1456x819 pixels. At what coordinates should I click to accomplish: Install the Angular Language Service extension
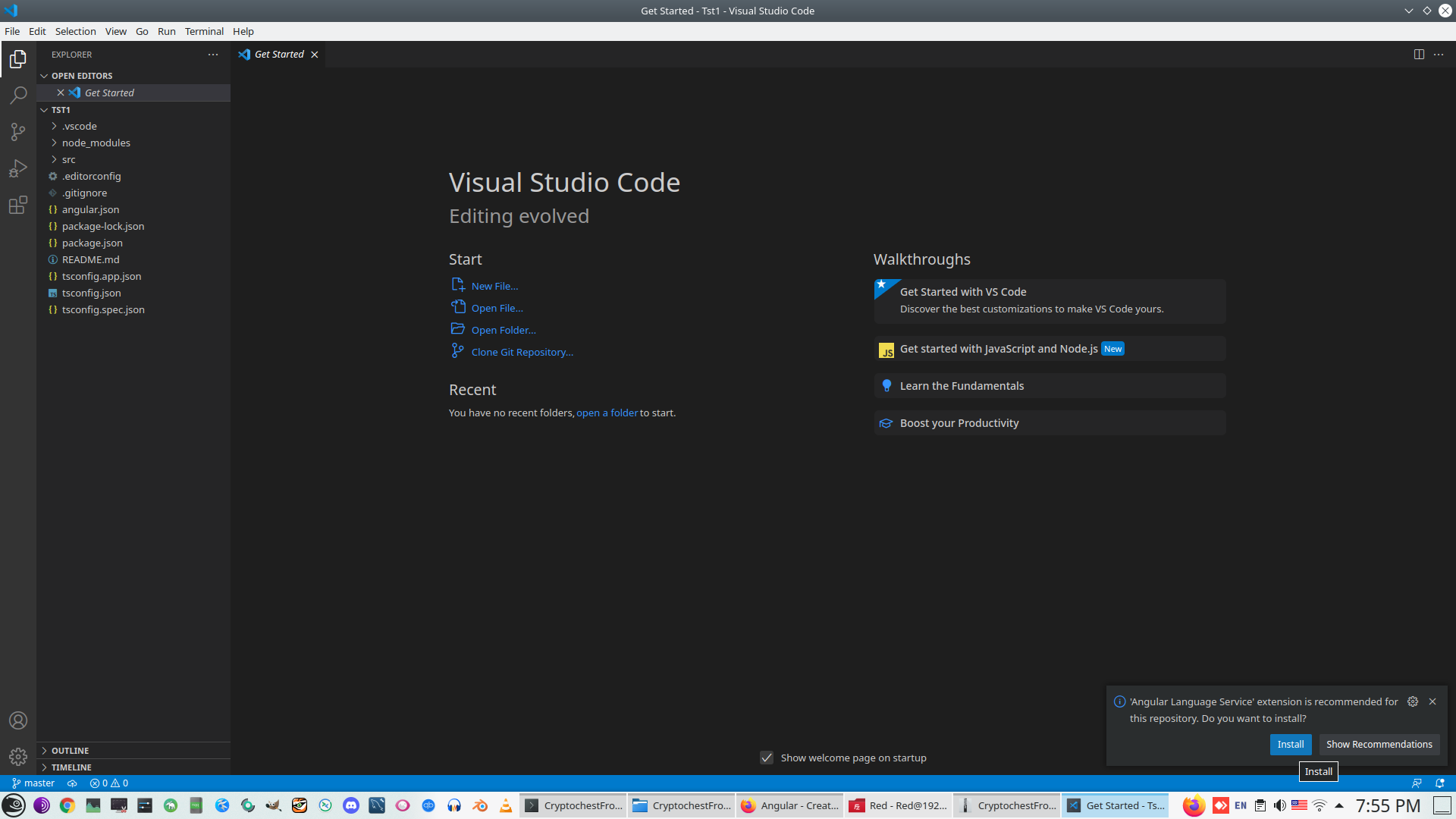click(x=1290, y=744)
